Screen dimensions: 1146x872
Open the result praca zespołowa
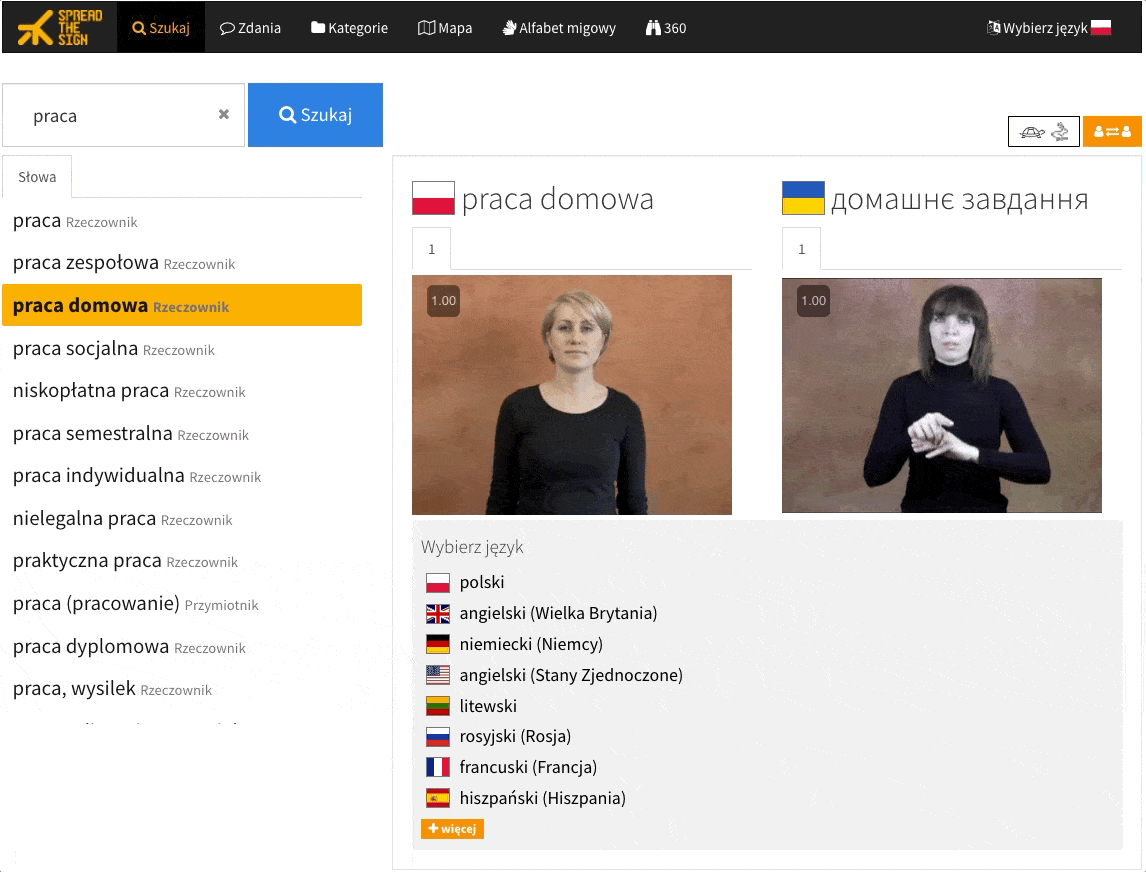tap(124, 263)
